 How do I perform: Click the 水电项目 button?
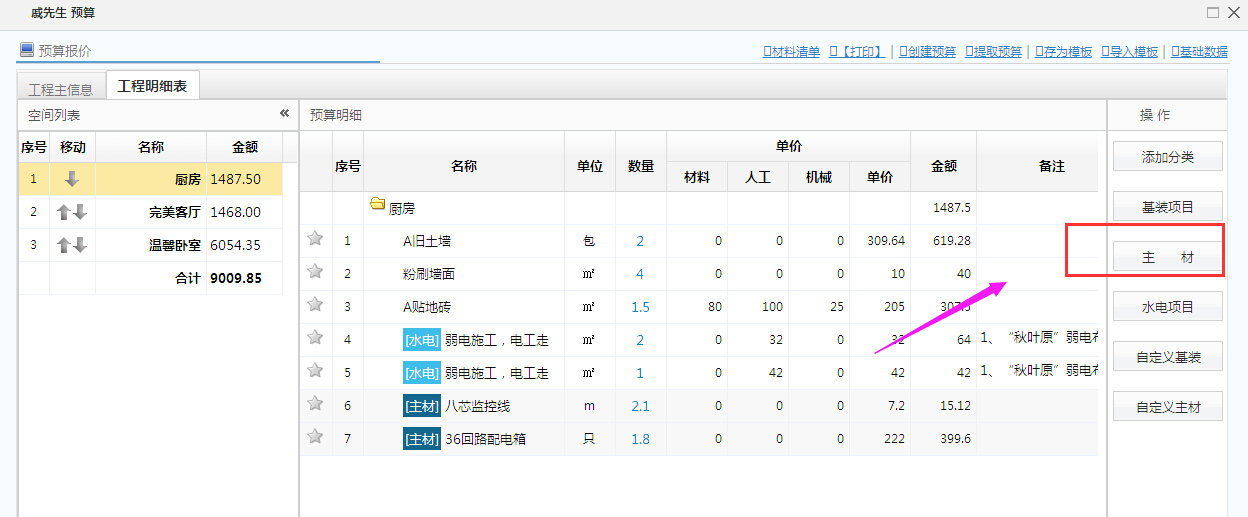pos(1167,307)
